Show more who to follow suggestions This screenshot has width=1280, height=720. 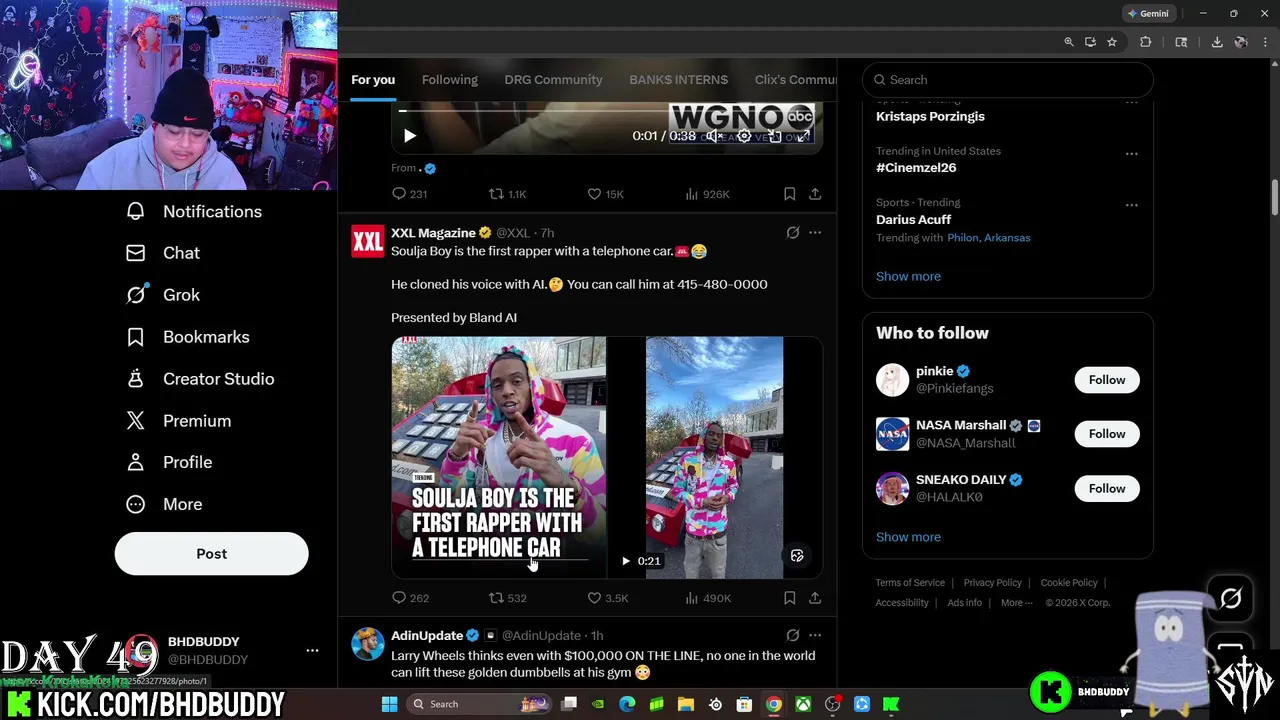[908, 537]
